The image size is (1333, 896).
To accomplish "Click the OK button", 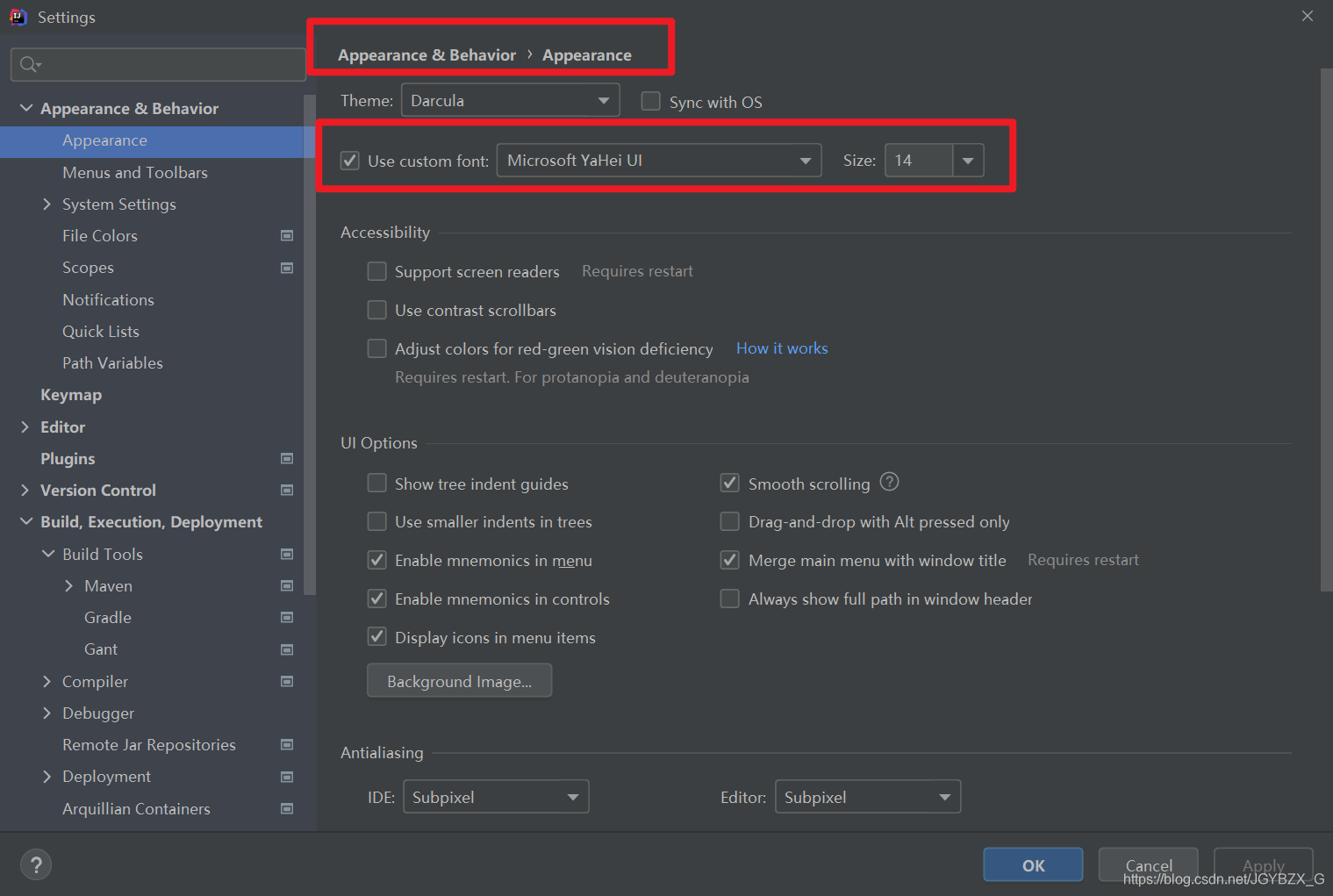I will point(1033,865).
